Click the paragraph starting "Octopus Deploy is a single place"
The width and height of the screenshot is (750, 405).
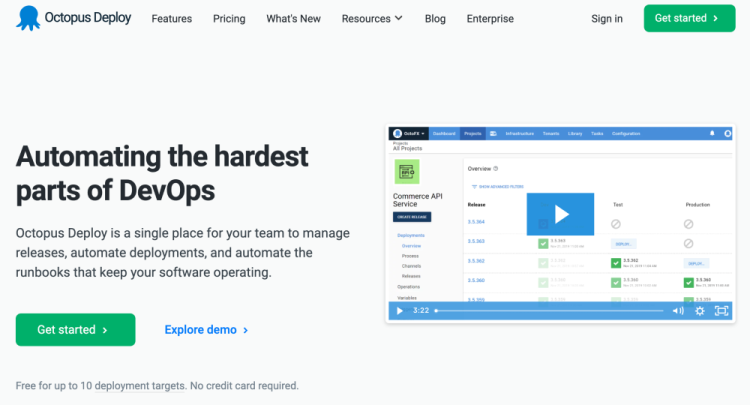(183, 252)
